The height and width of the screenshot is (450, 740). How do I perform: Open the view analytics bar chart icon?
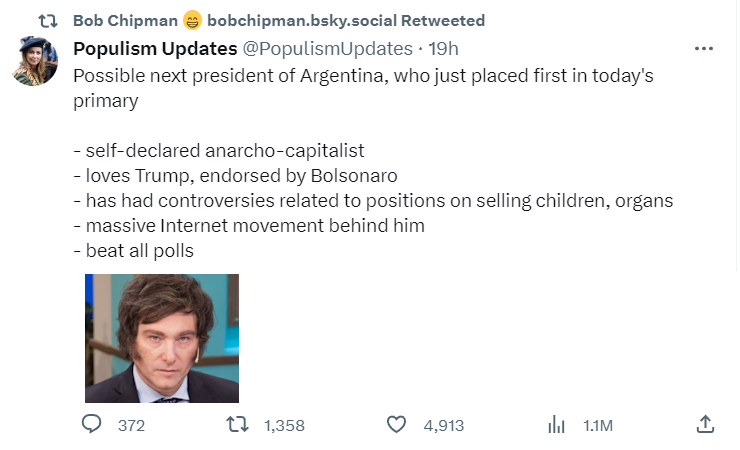[x=557, y=425]
